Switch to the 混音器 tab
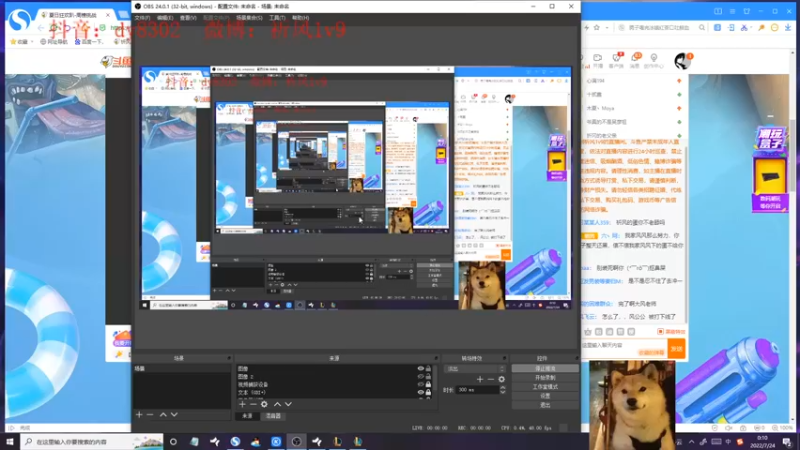 [x=273, y=416]
